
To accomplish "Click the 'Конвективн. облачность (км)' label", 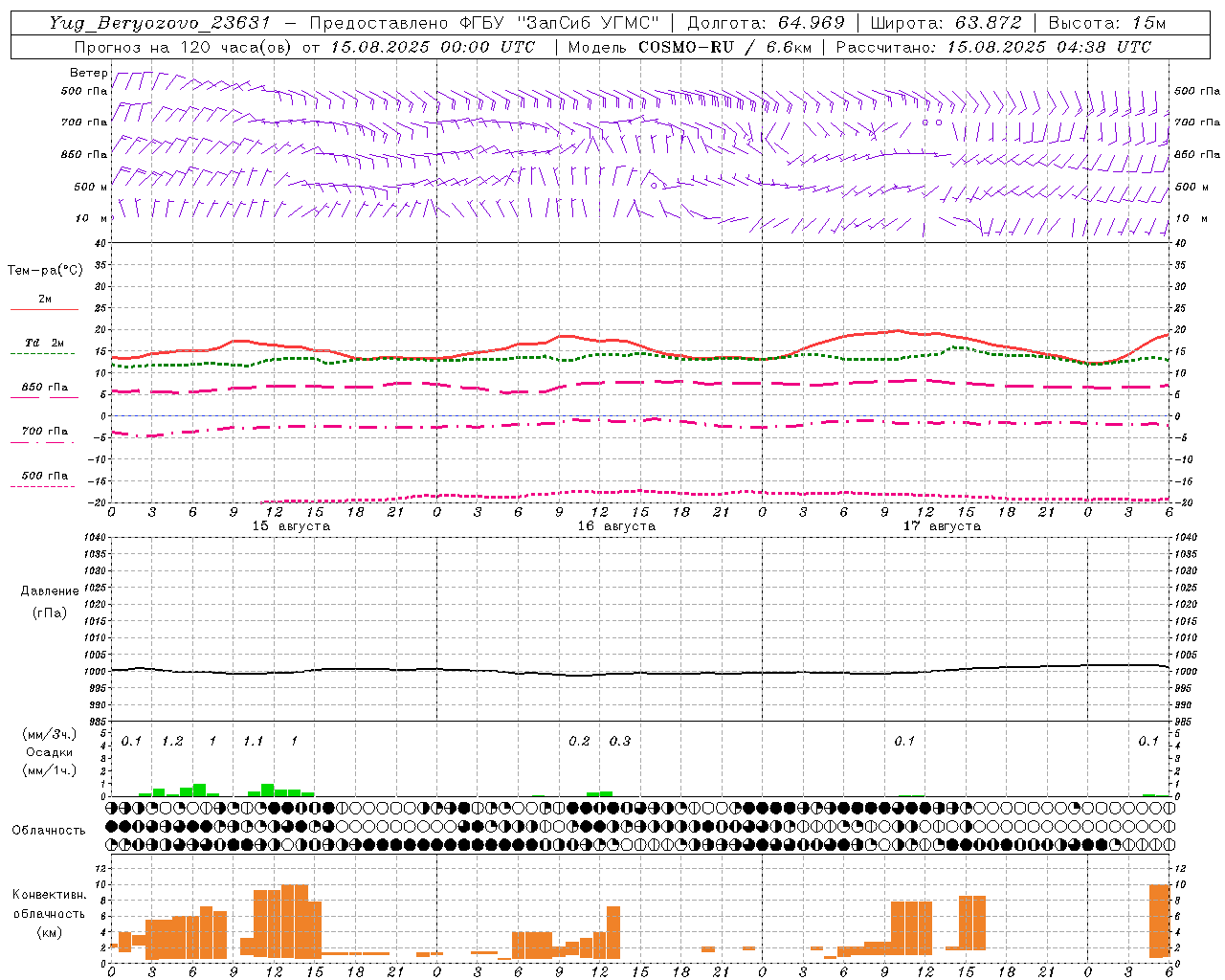I will pos(49,913).
